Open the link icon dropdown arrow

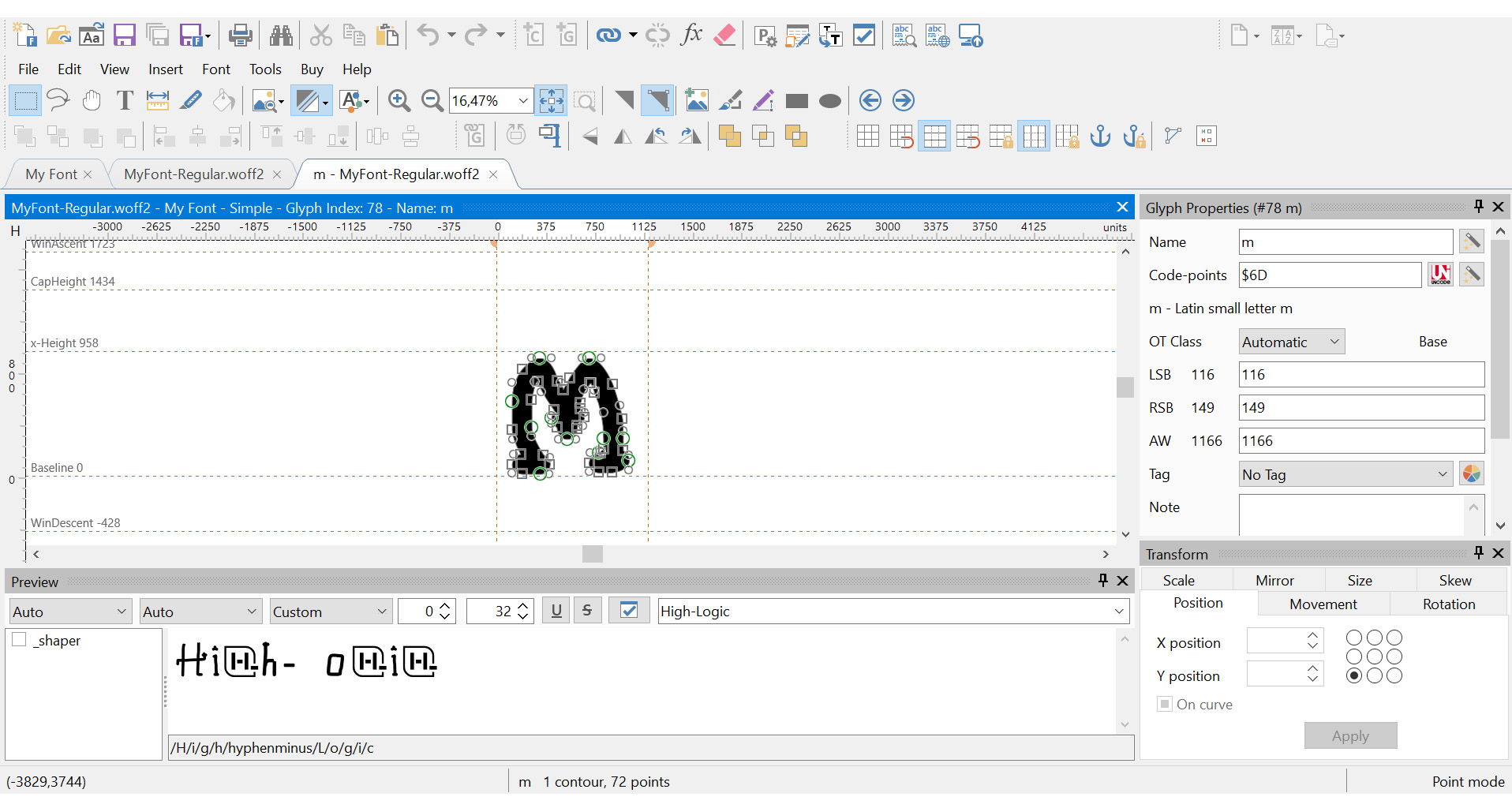point(633,36)
